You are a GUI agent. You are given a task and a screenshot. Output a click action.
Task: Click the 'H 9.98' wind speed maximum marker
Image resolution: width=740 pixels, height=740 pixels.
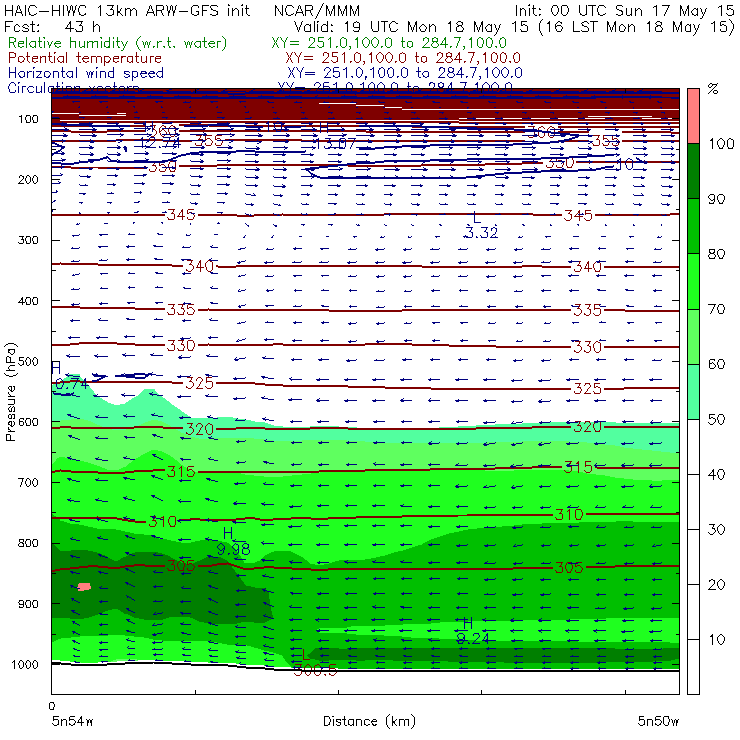233,542
